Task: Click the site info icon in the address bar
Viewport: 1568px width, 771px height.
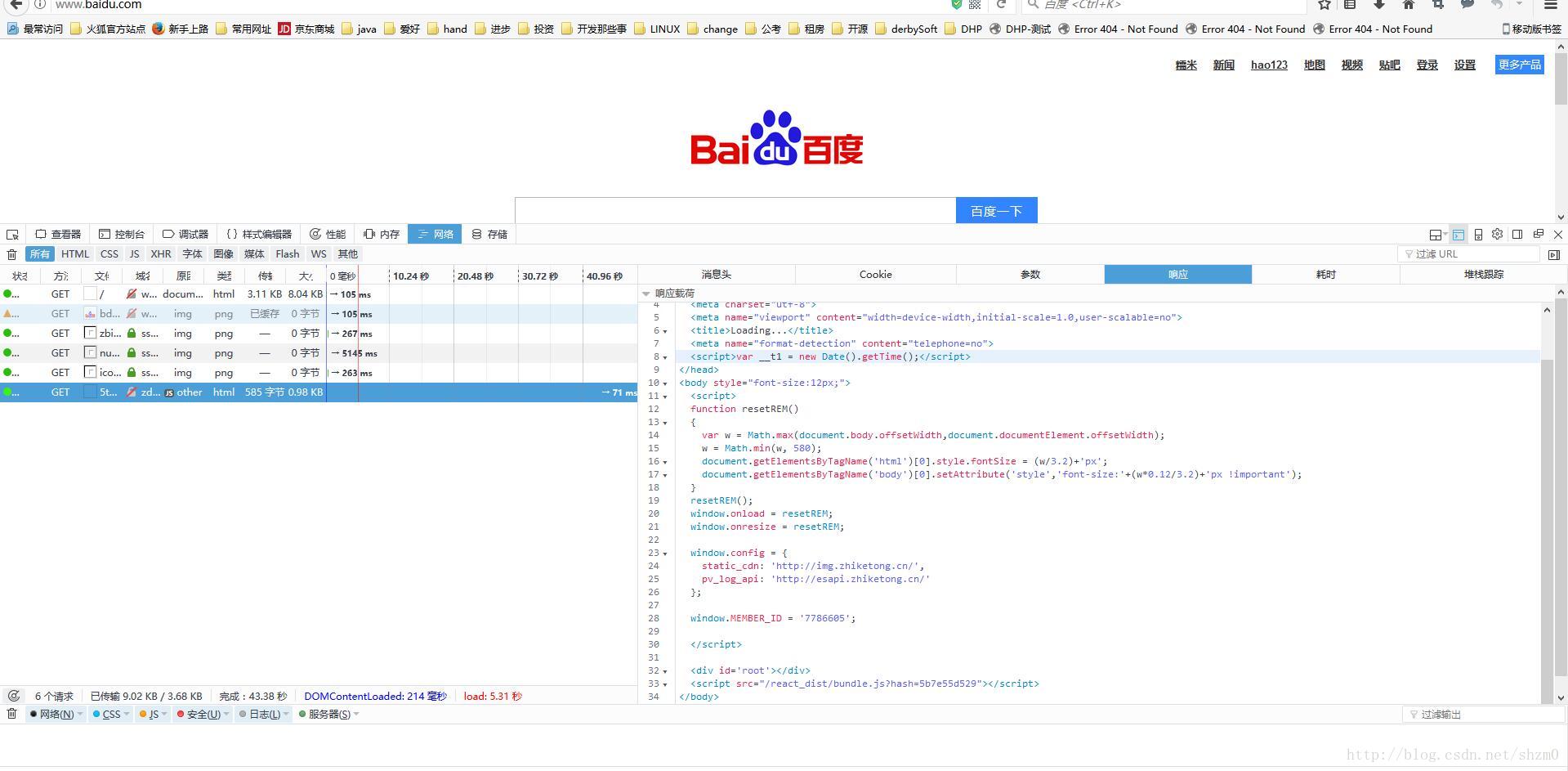Action: tap(39, 4)
